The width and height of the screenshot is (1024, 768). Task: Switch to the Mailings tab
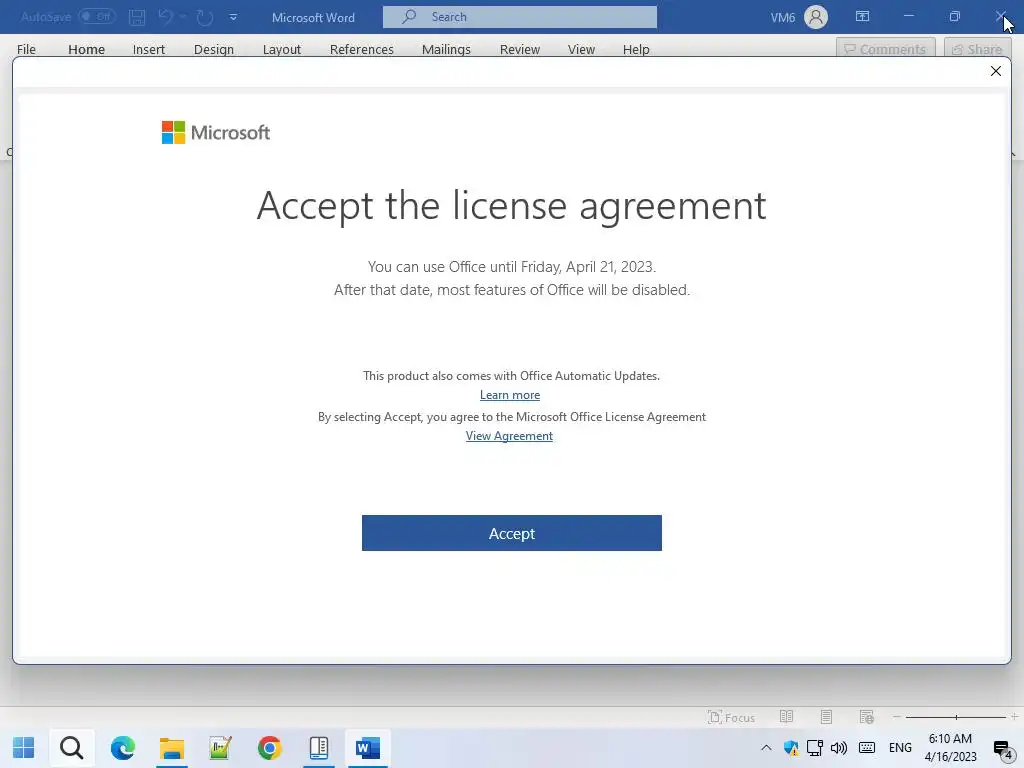point(446,50)
